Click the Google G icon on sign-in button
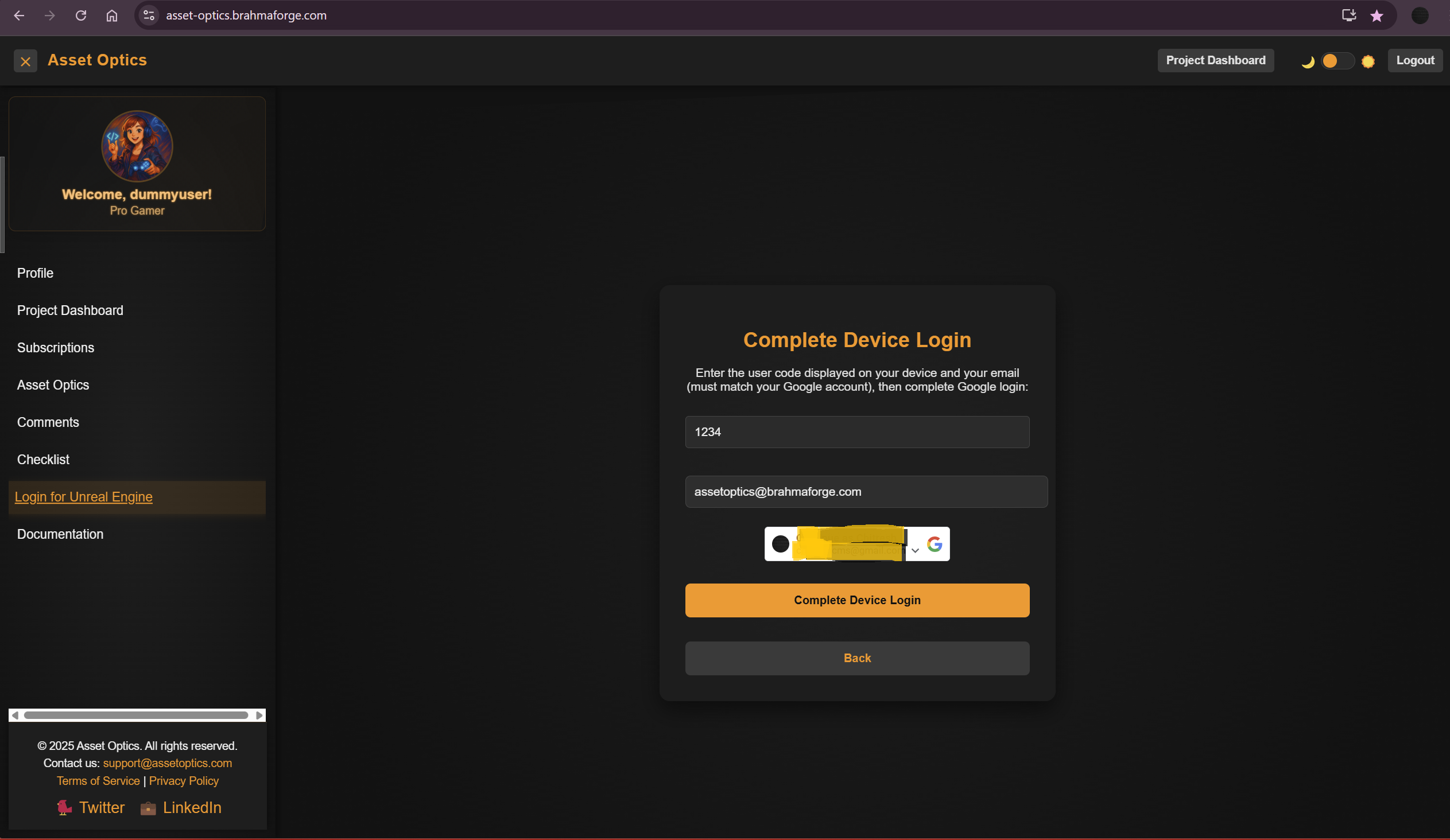Viewport: 1450px width, 840px height. click(933, 544)
